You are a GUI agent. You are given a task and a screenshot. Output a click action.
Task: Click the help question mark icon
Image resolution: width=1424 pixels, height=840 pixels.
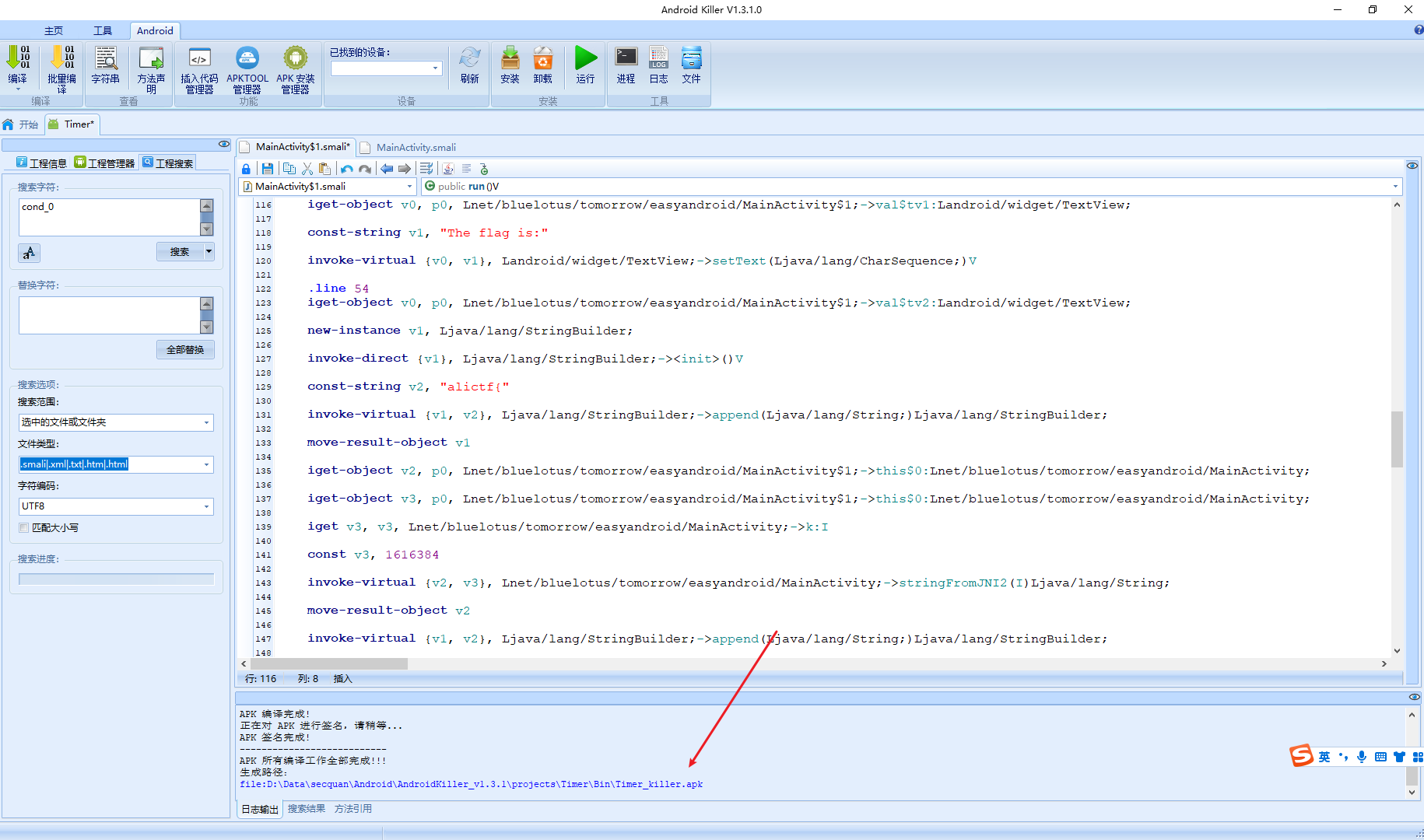coord(1419,30)
